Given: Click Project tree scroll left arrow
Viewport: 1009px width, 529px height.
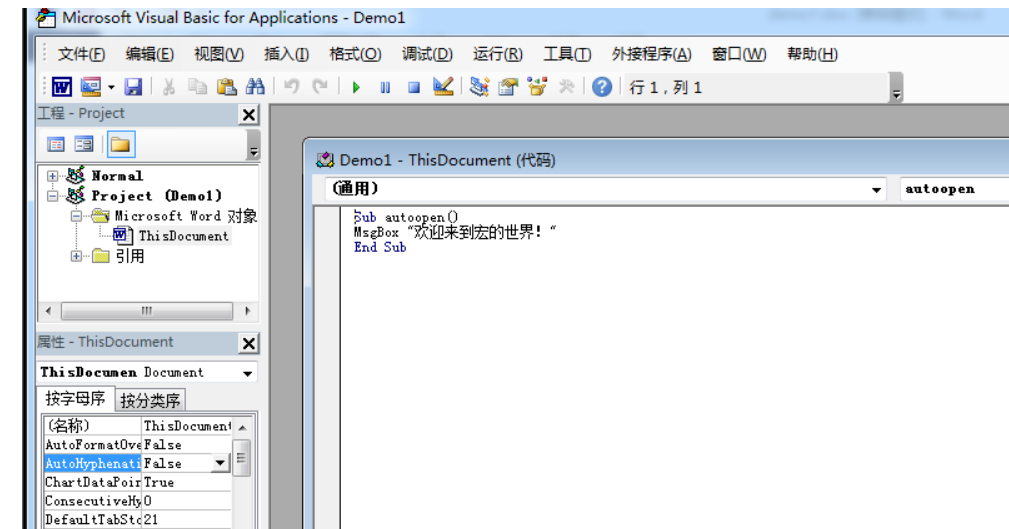Looking at the screenshot, I should (x=48, y=311).
